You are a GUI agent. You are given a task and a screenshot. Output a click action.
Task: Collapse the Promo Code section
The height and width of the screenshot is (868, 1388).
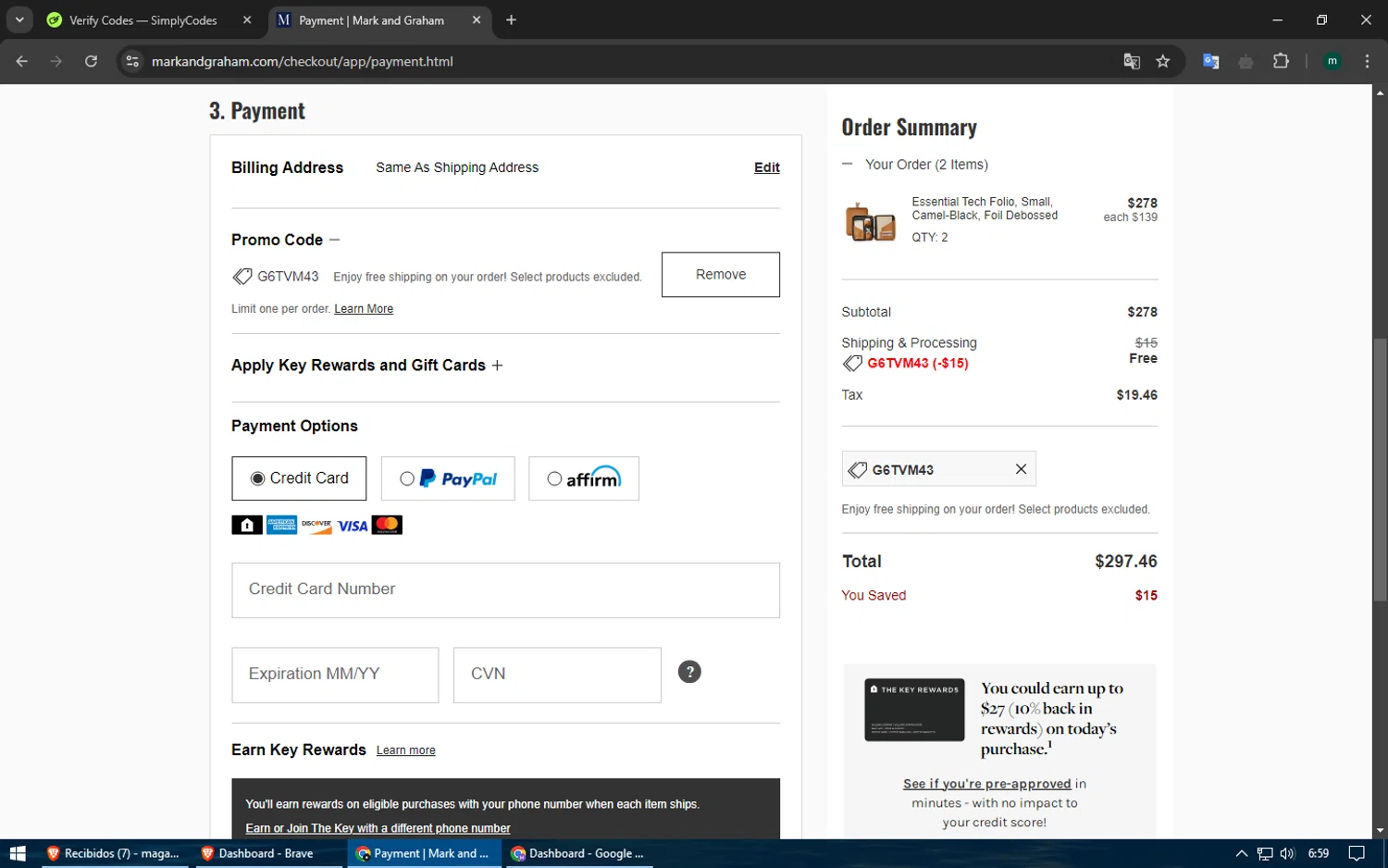click(334, 240)
